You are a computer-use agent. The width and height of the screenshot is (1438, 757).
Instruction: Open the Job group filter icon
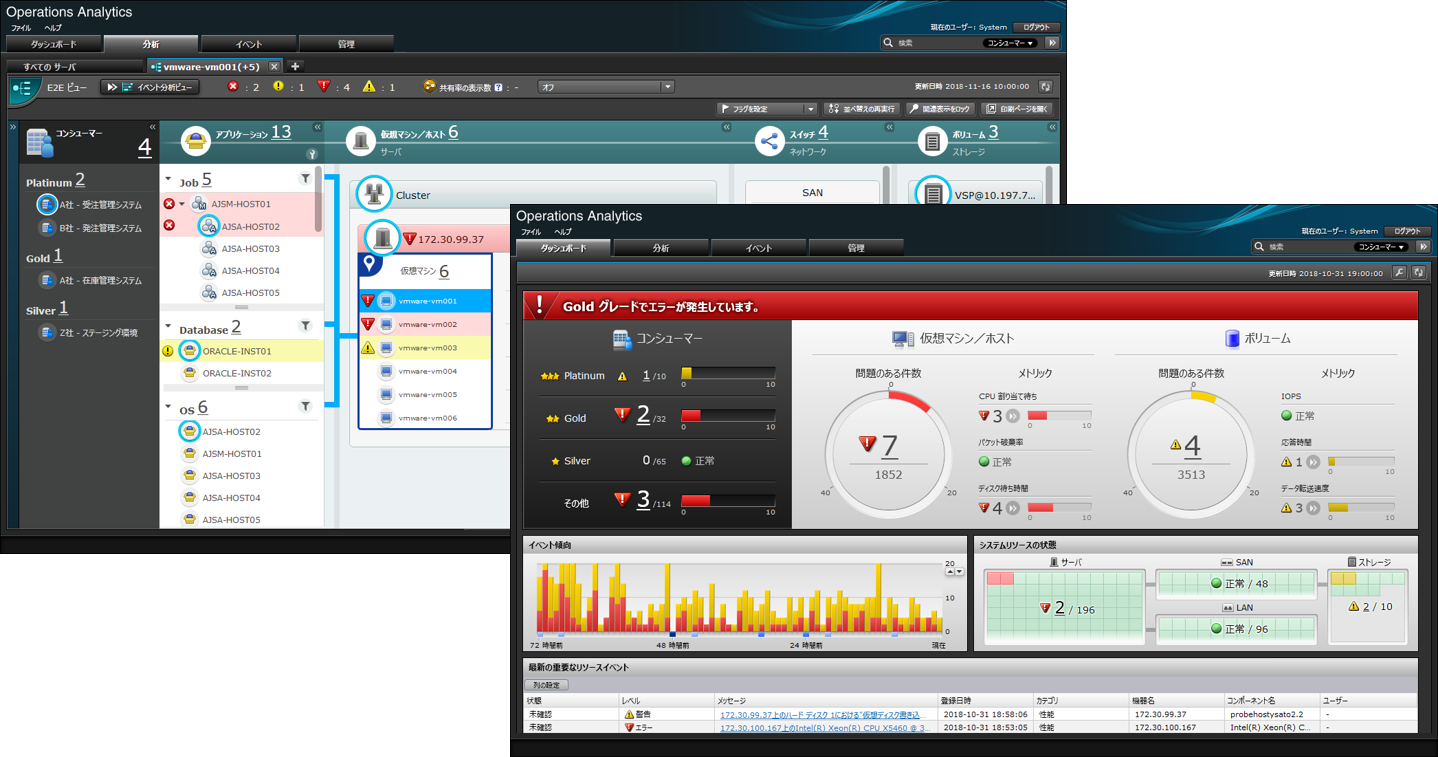[306, 179]
